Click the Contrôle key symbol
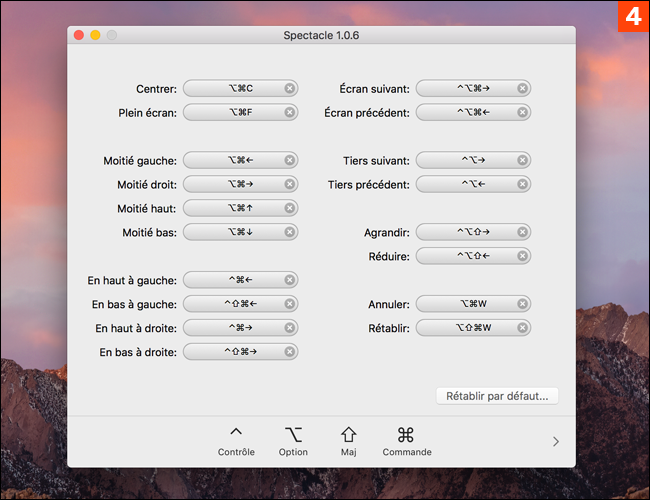This screenshot has width=650, height=500. pyautogui.click(x=236, y=432)
